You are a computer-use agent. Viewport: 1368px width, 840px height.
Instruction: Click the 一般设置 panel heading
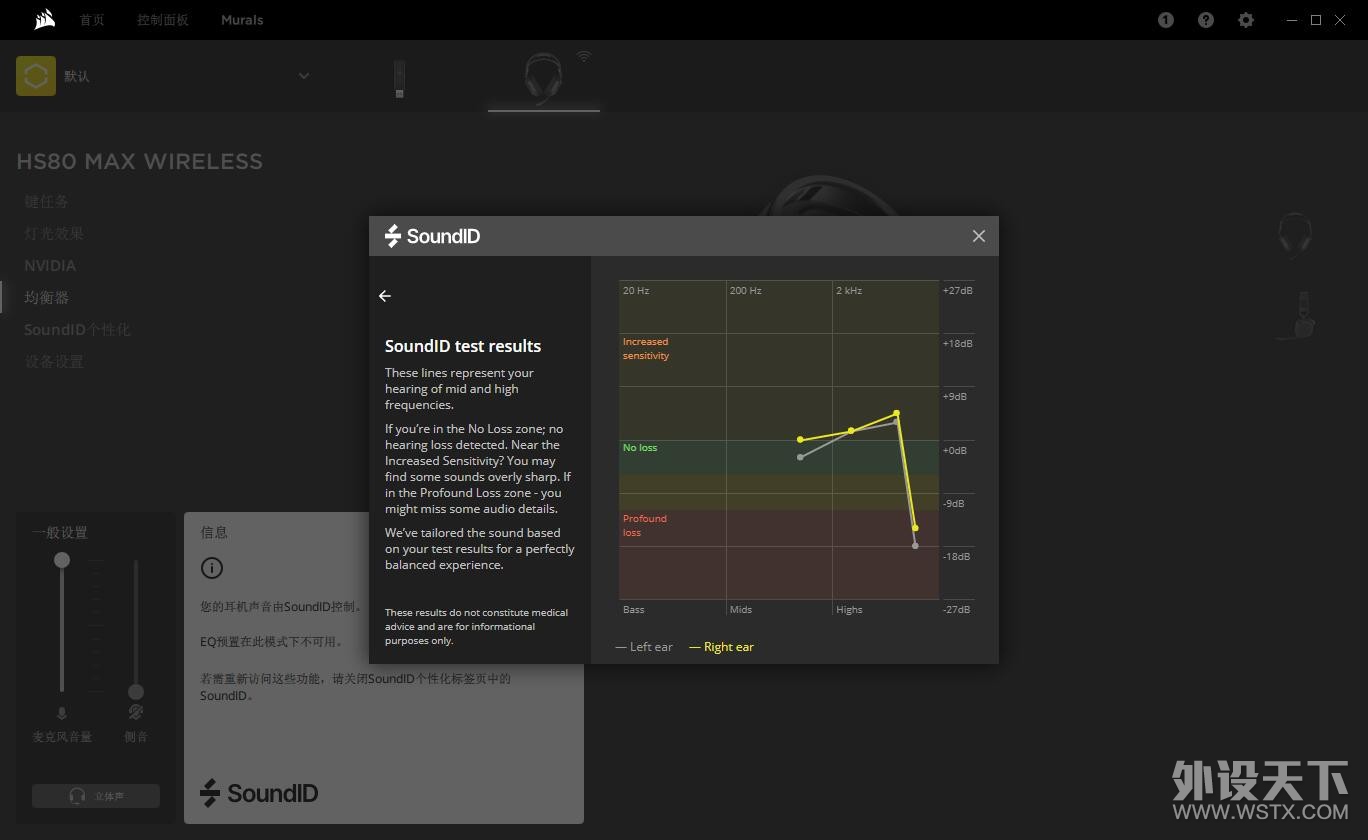coord(60,533)
